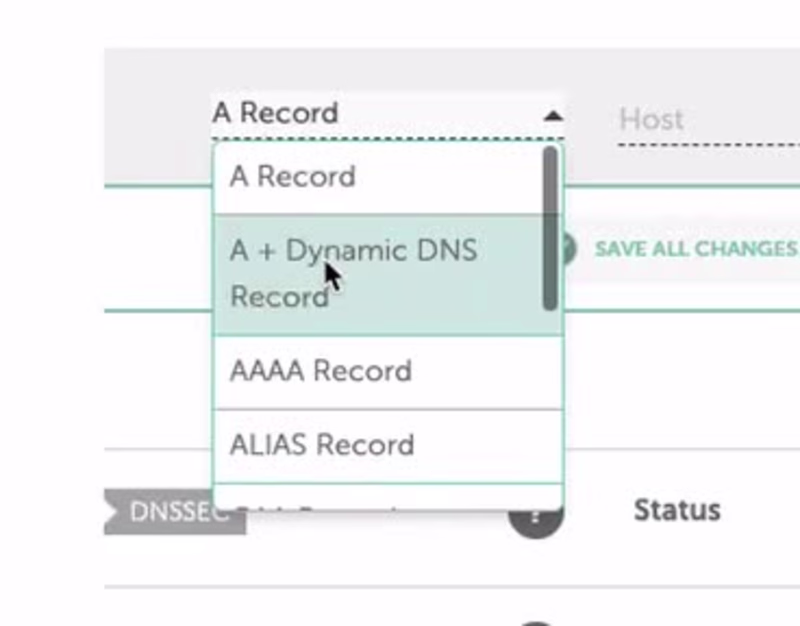Pick AAAA Record in the type list

coord(379,371)
